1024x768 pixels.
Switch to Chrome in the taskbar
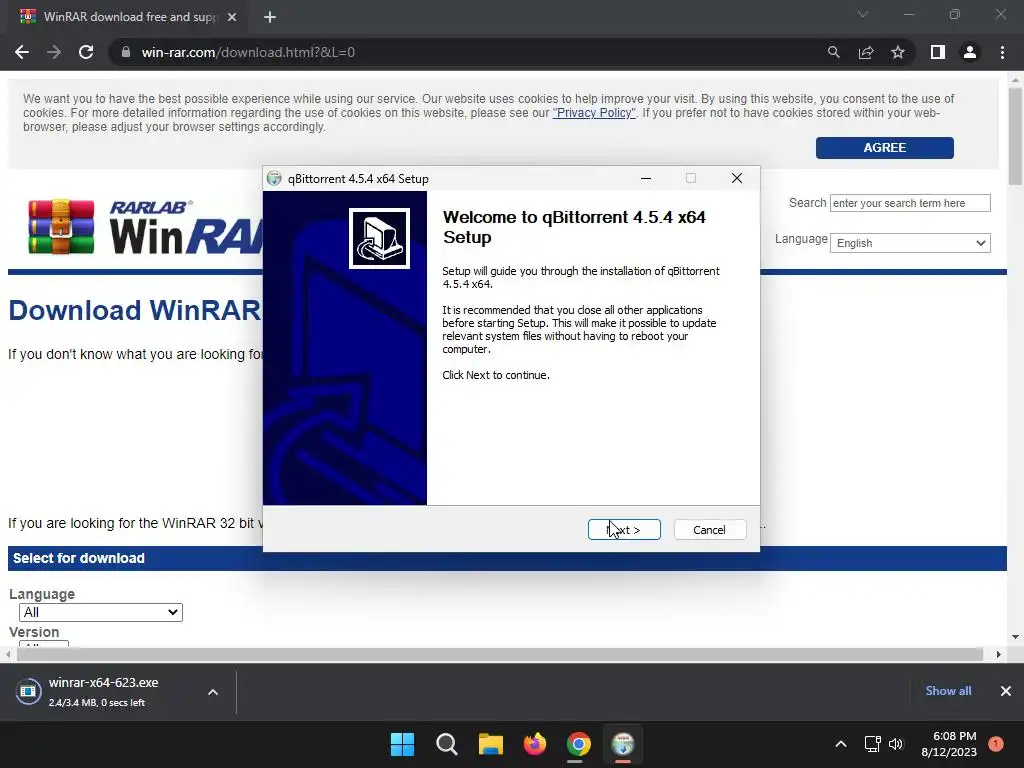tap(579, 744)
